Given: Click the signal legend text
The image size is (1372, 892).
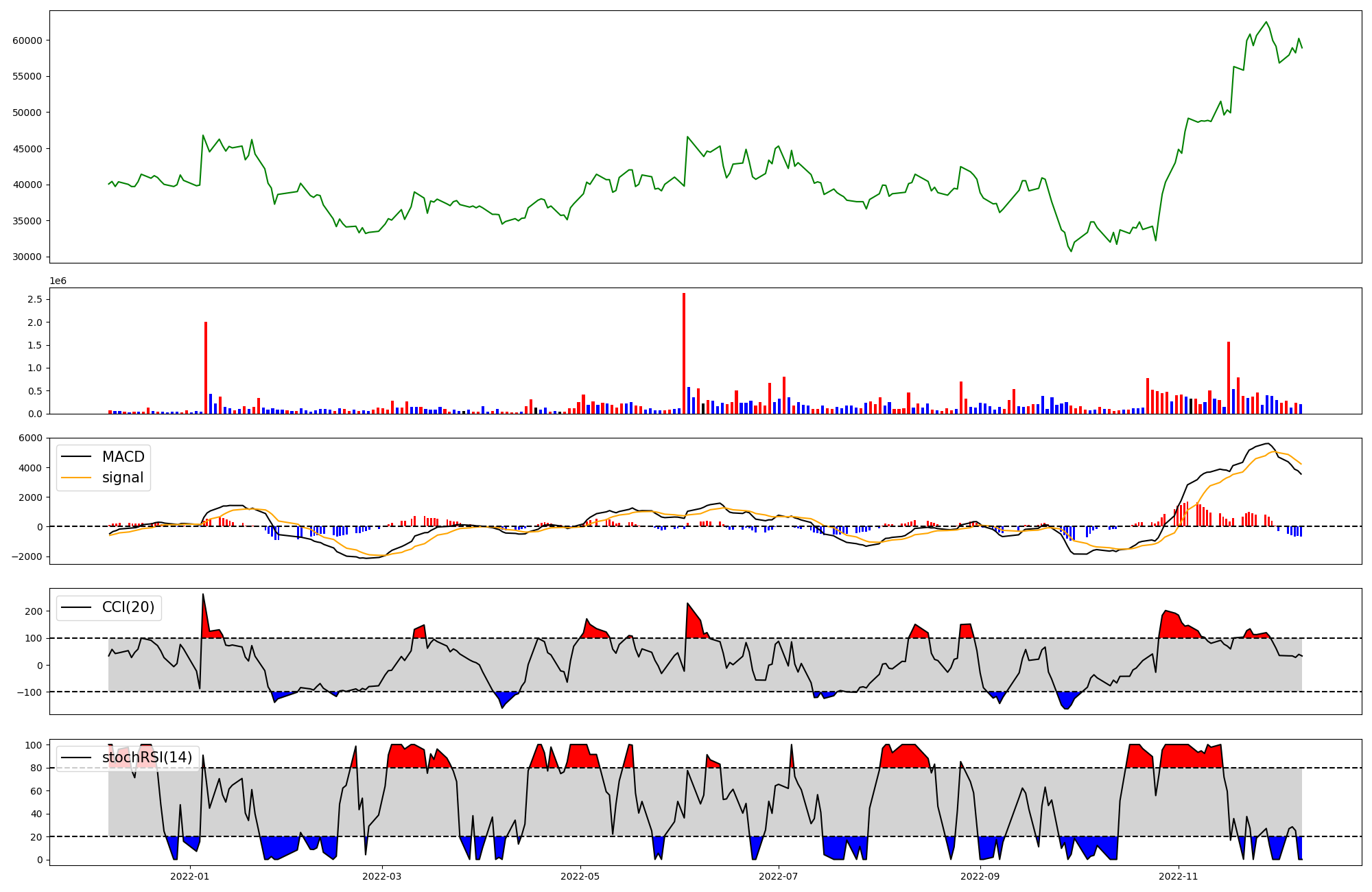Looking at the screenshot, I should coord(123,478).
